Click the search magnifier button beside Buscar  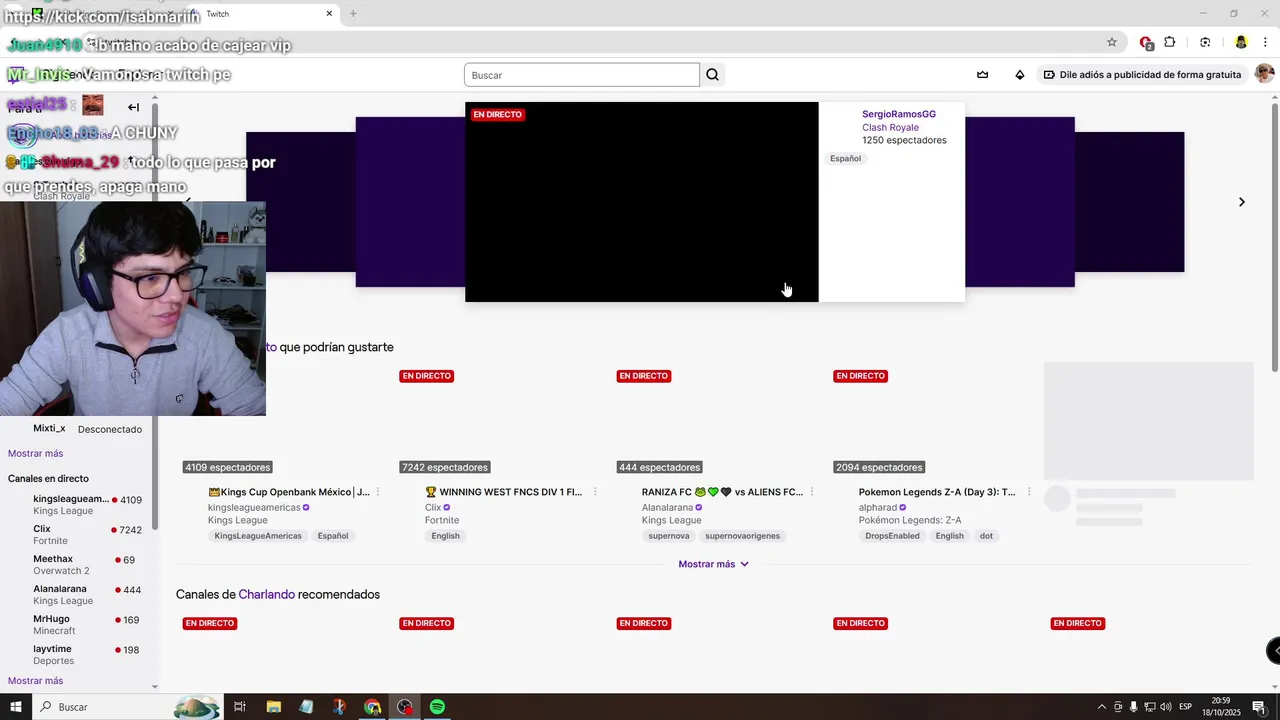tap(712, 75)
